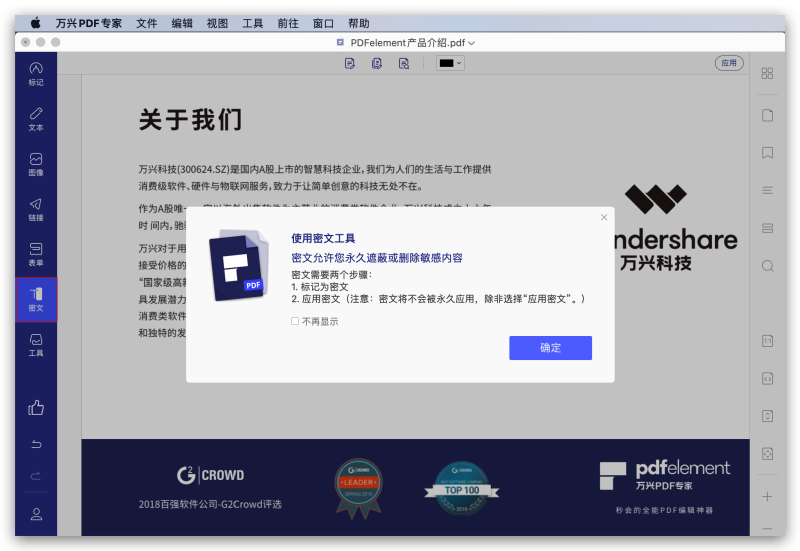This screenshot has width=800, height=551.
Task: Zoom out with the minus icon
Action: pyautogui.click(x=767, y=529)
